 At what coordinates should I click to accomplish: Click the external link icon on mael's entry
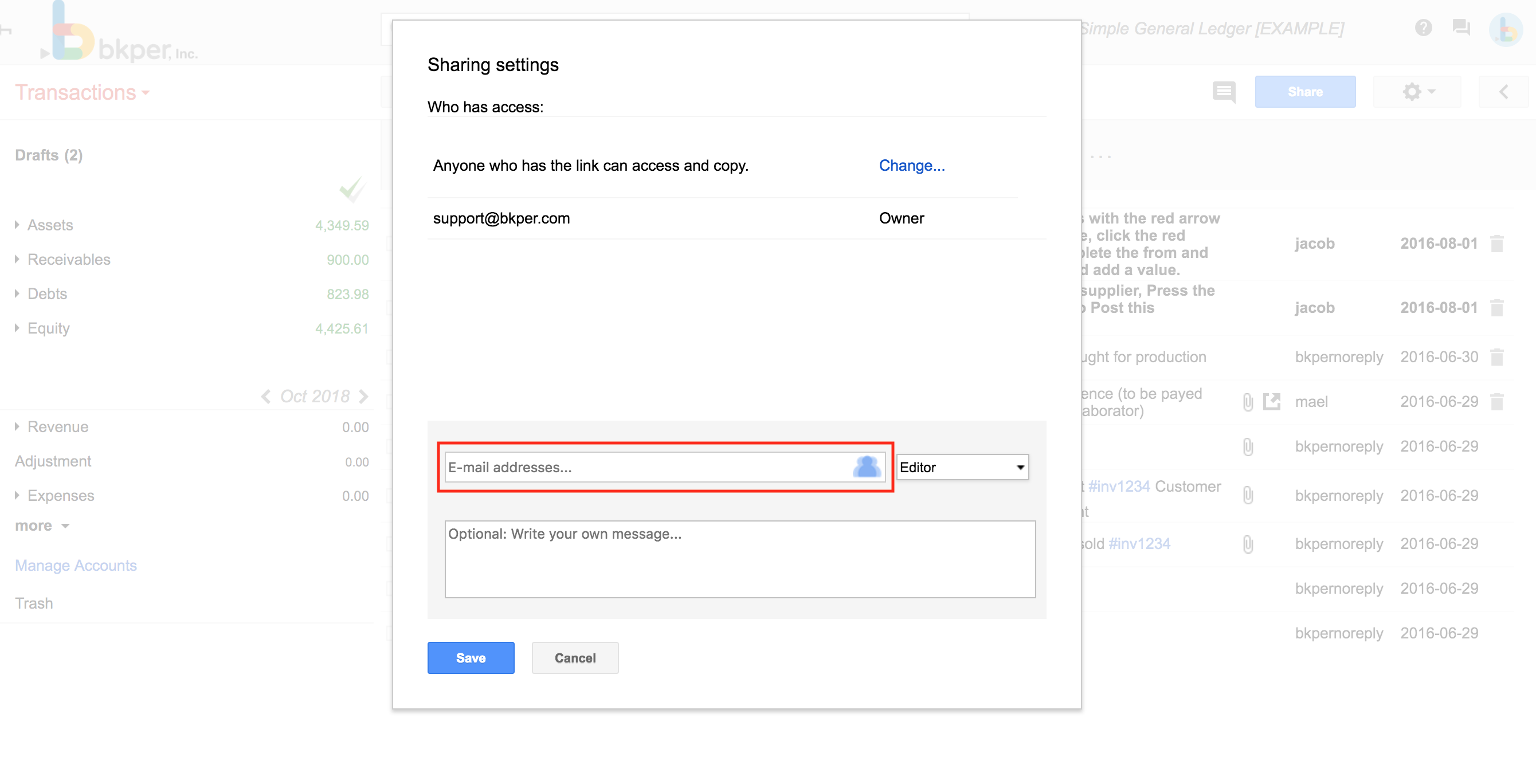[1272, 401]
